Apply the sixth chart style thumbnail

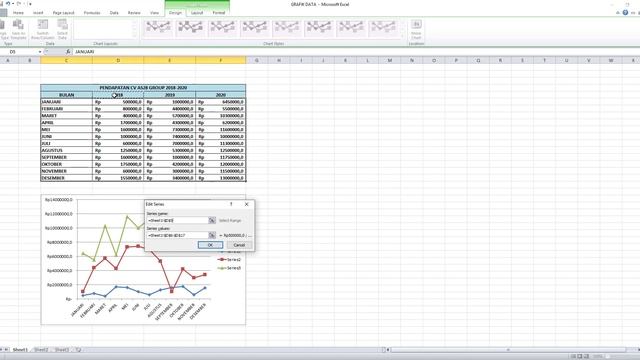click(319, 28)
